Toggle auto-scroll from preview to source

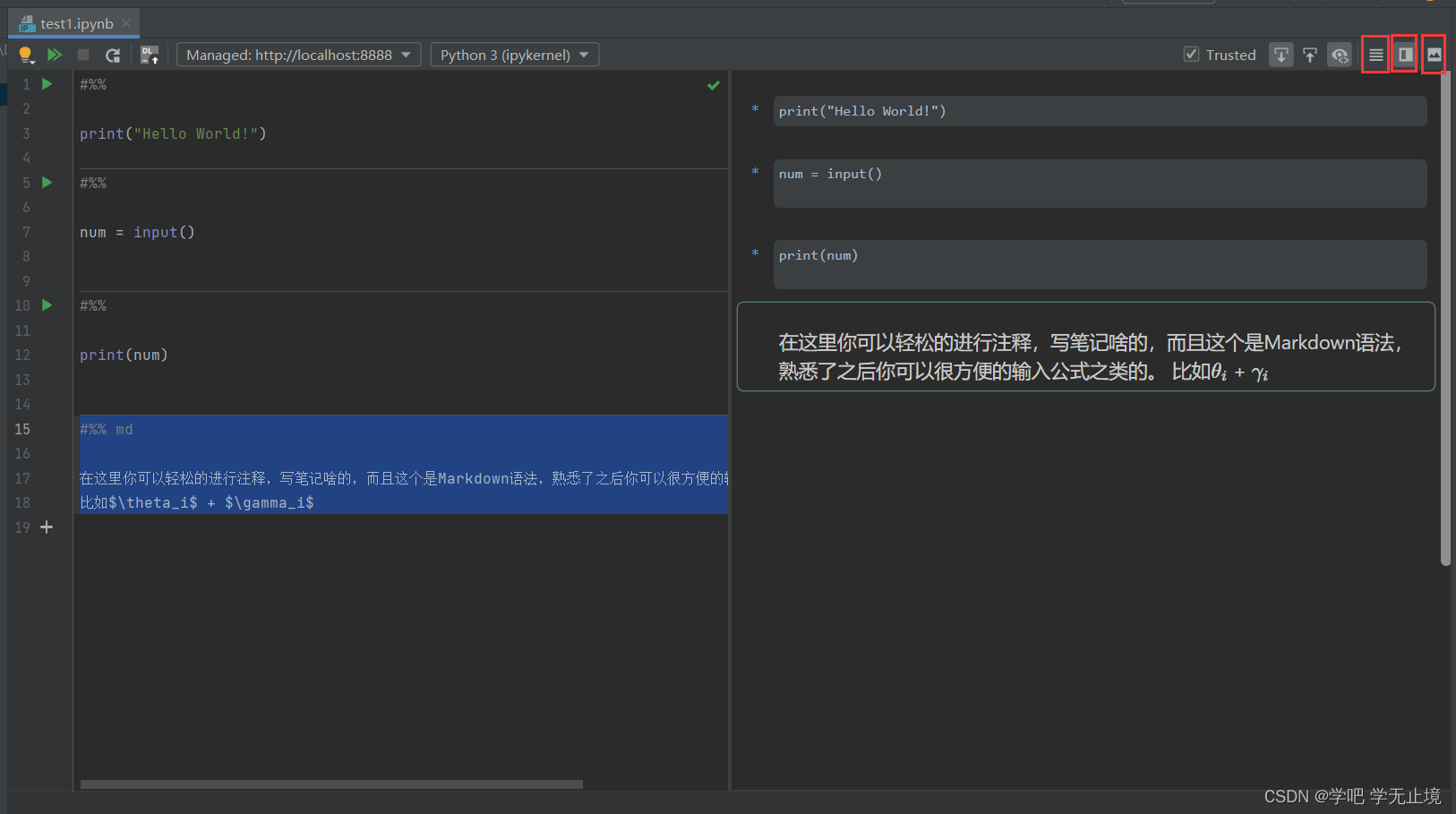(x=1310, y=55)
